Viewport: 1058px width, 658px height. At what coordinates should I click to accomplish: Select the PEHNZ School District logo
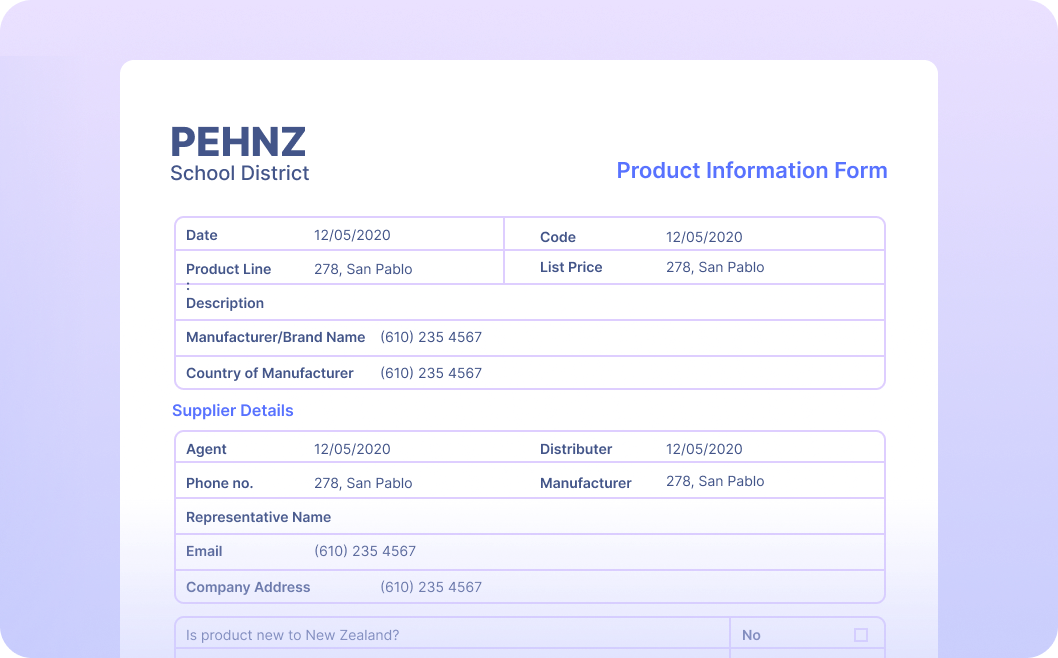(x=239, y=153)
